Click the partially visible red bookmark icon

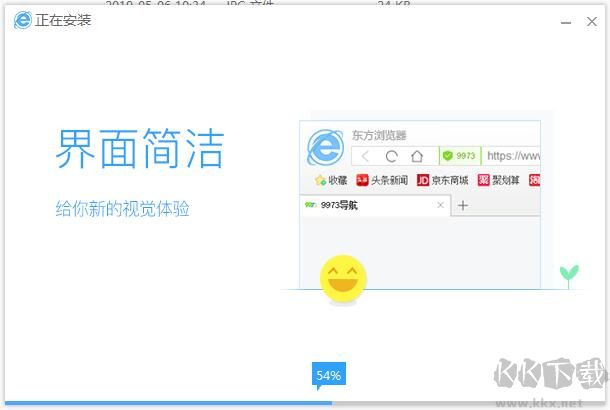coord(535,180)
